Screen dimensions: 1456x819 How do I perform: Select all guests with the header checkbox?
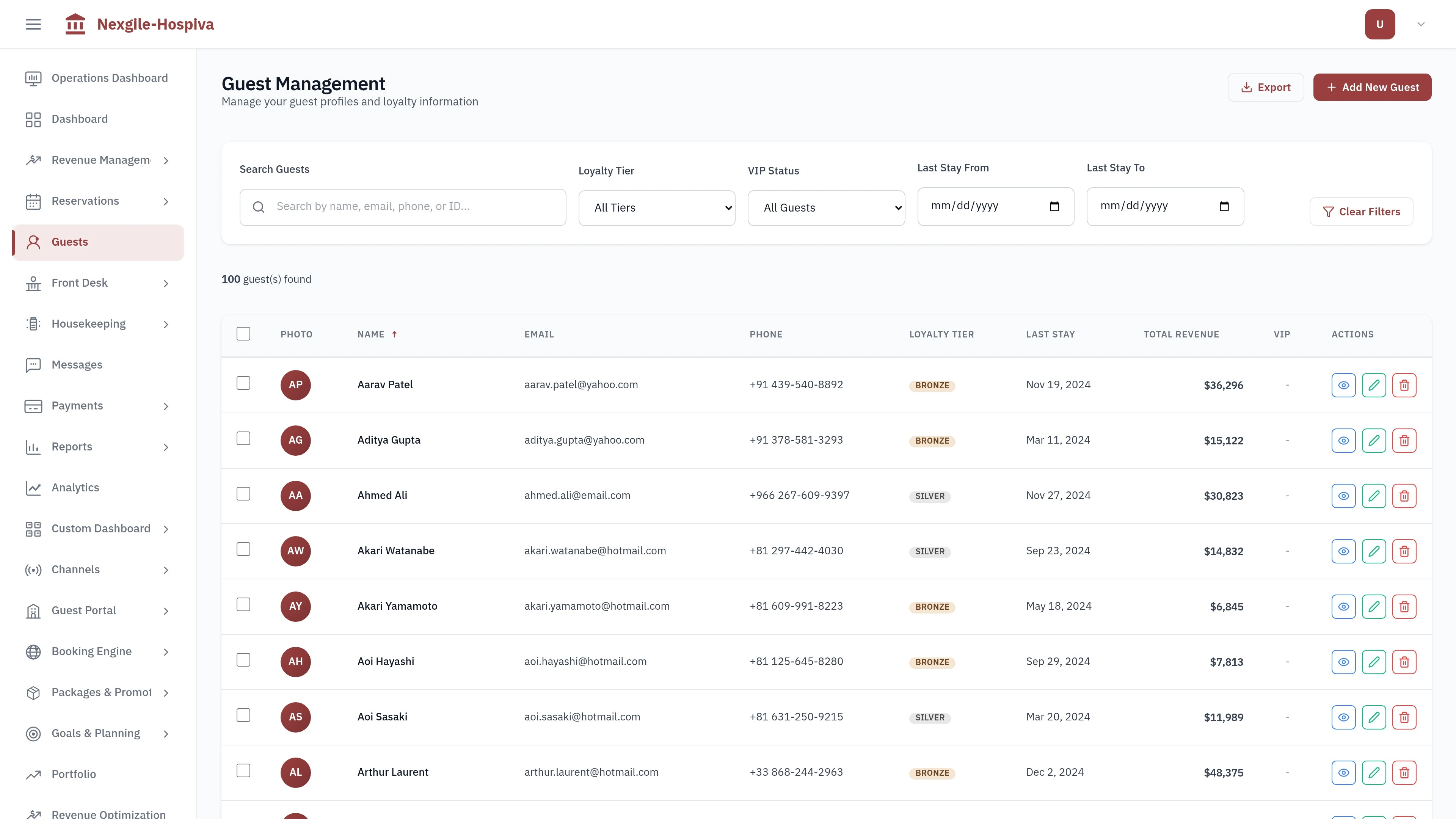pos(243,334)
